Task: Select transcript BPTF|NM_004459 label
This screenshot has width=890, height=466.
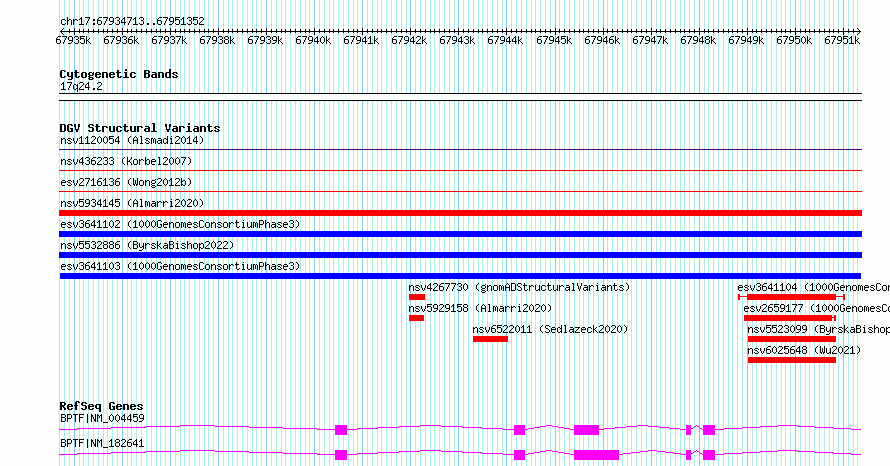Action: click(x=102, y=418)
